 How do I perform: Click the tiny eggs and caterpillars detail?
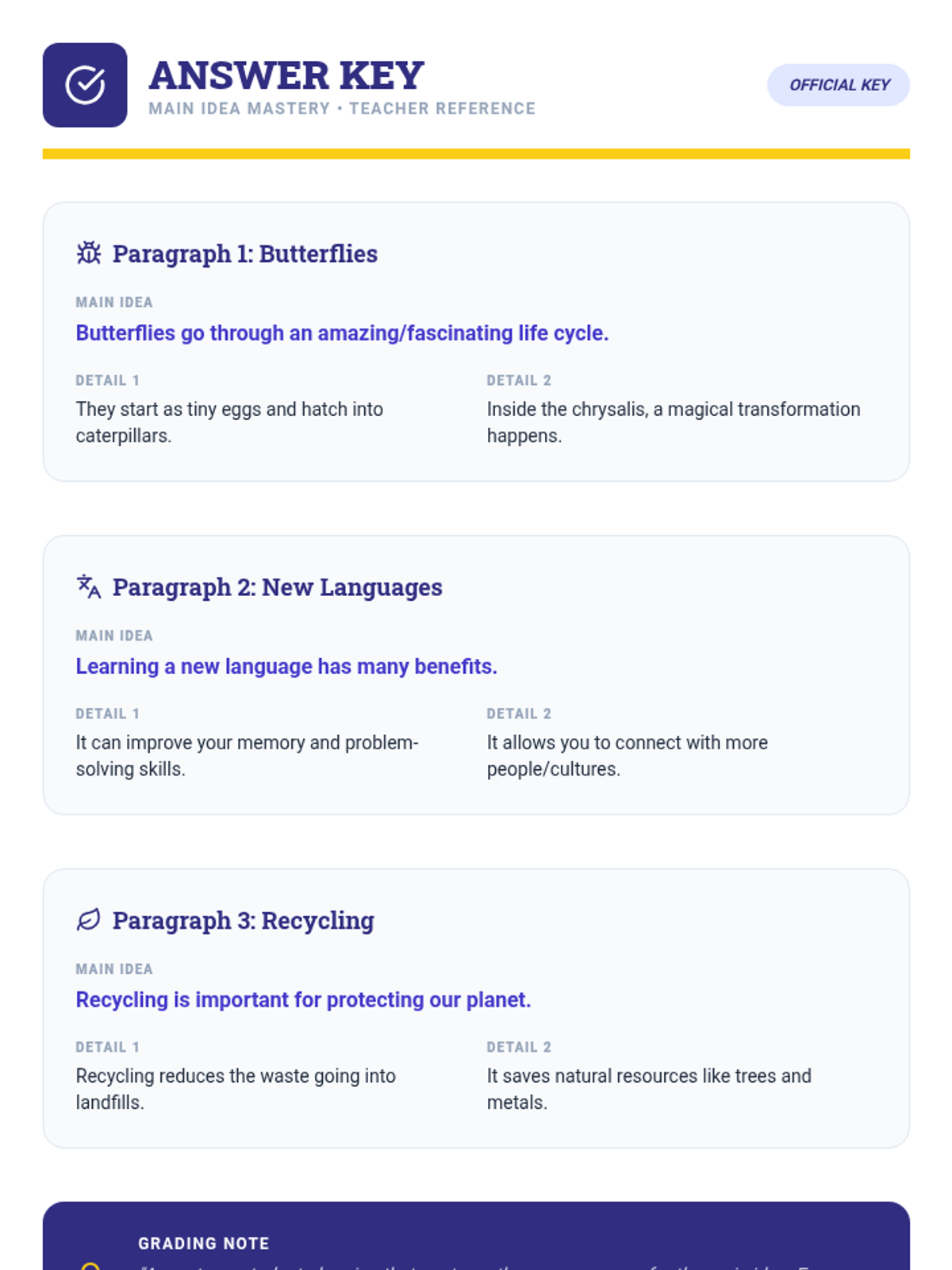pyautogui.click(x=229, y=422)
